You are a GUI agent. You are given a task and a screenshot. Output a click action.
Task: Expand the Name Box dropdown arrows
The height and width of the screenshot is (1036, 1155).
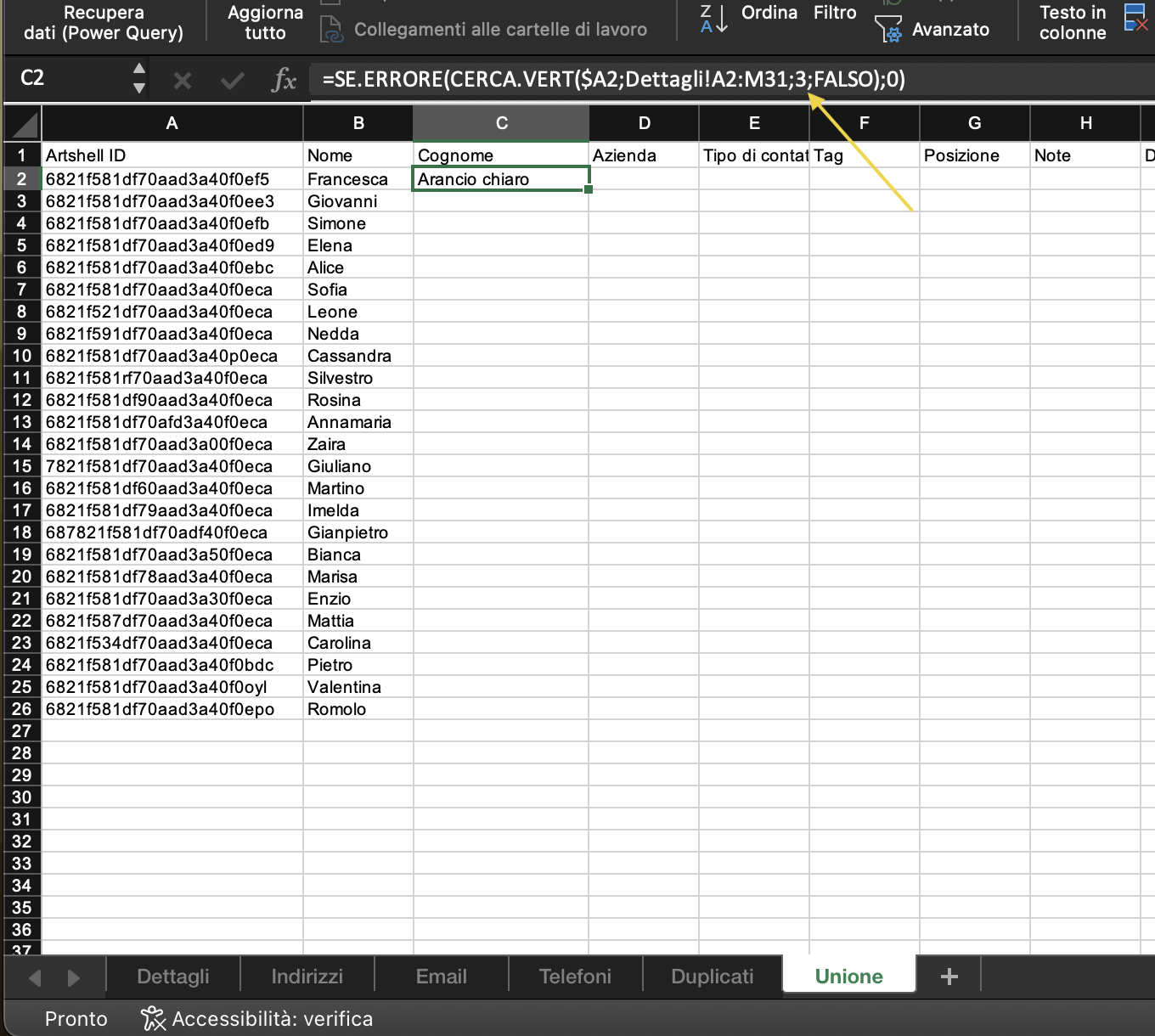tap(139, 78)
